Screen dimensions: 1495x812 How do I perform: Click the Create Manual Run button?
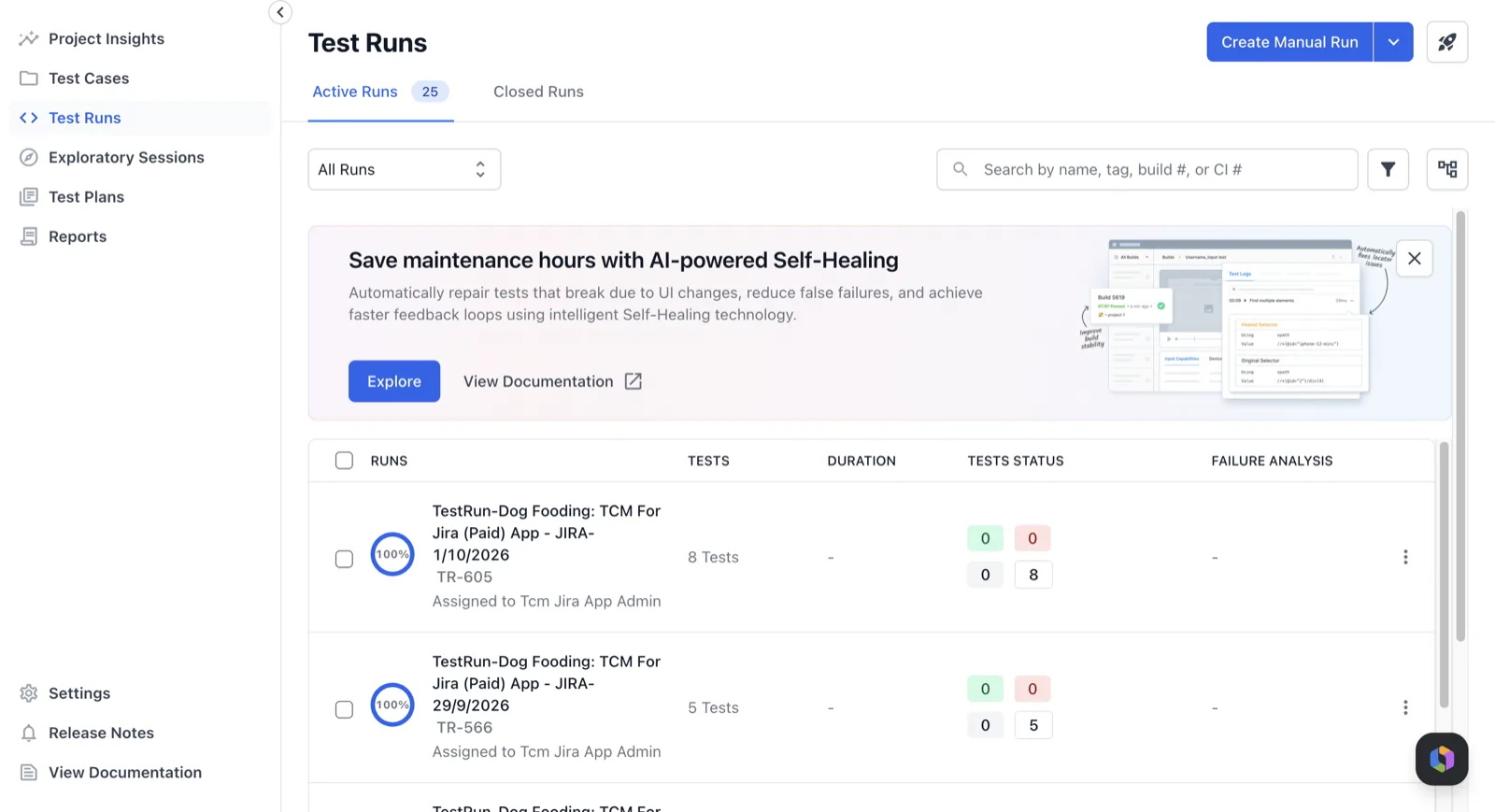point(1289,42)
